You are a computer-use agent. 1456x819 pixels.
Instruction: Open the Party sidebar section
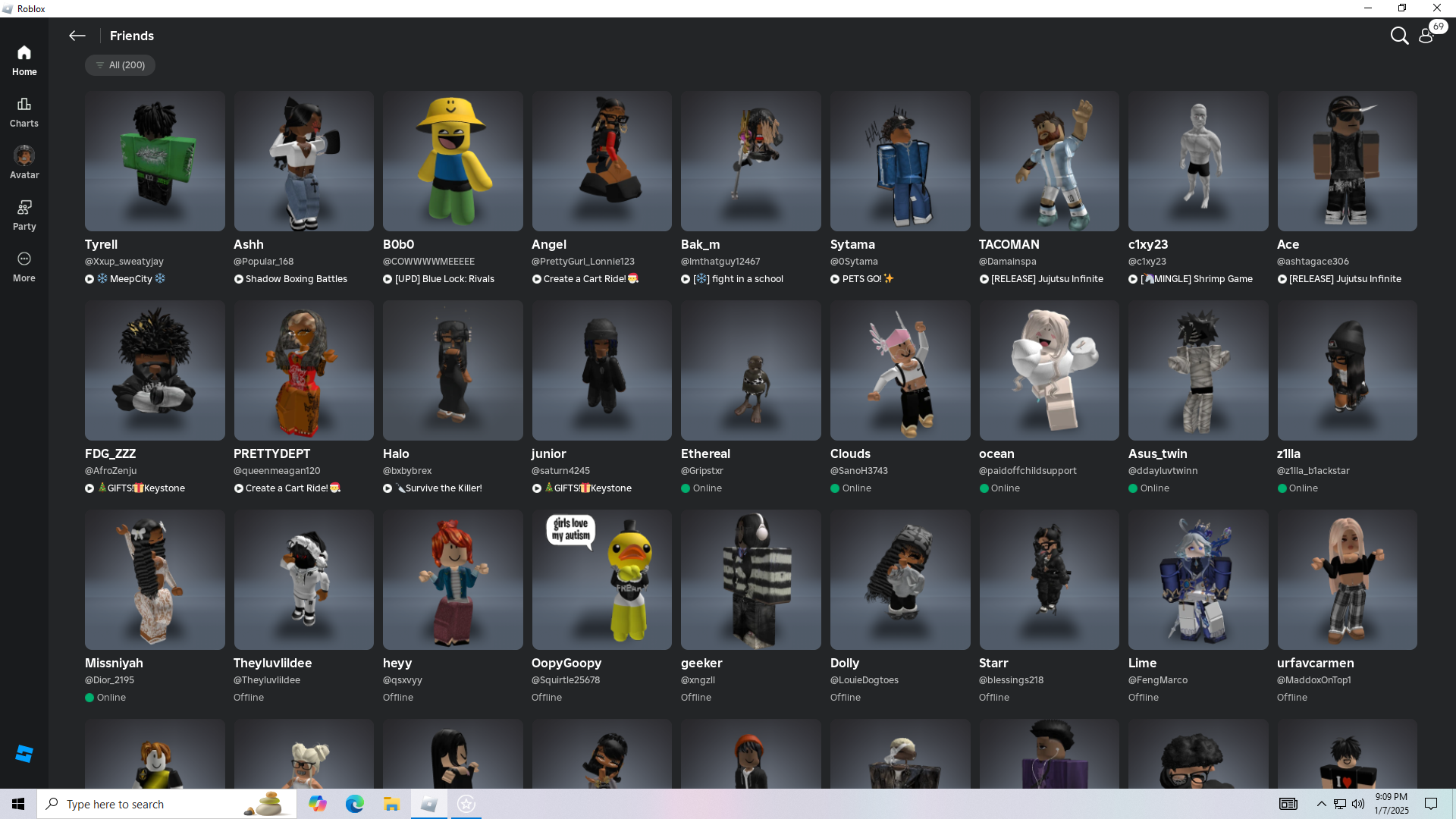(24, 215)
